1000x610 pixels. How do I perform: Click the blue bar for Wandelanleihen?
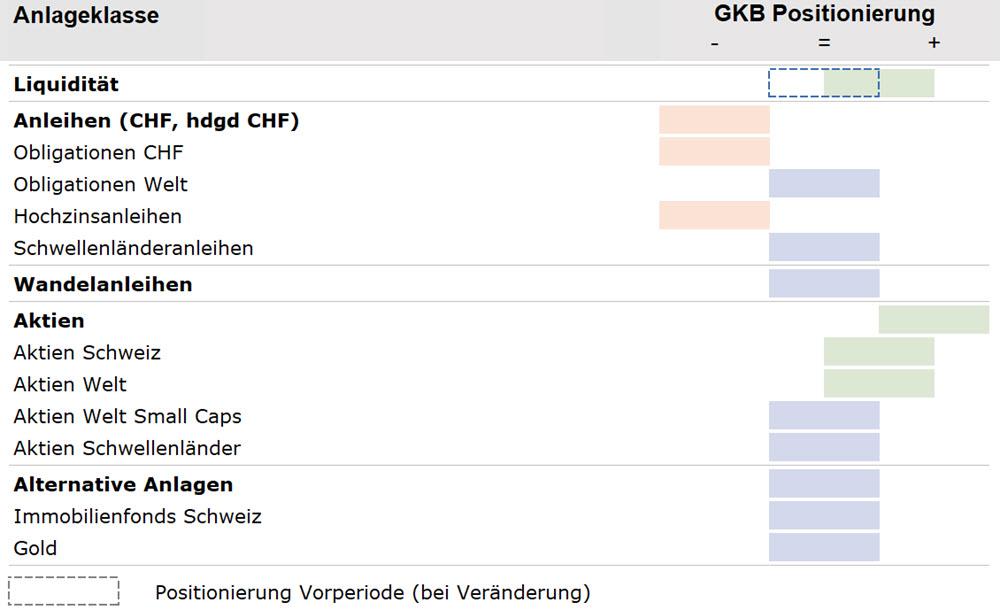824,283
